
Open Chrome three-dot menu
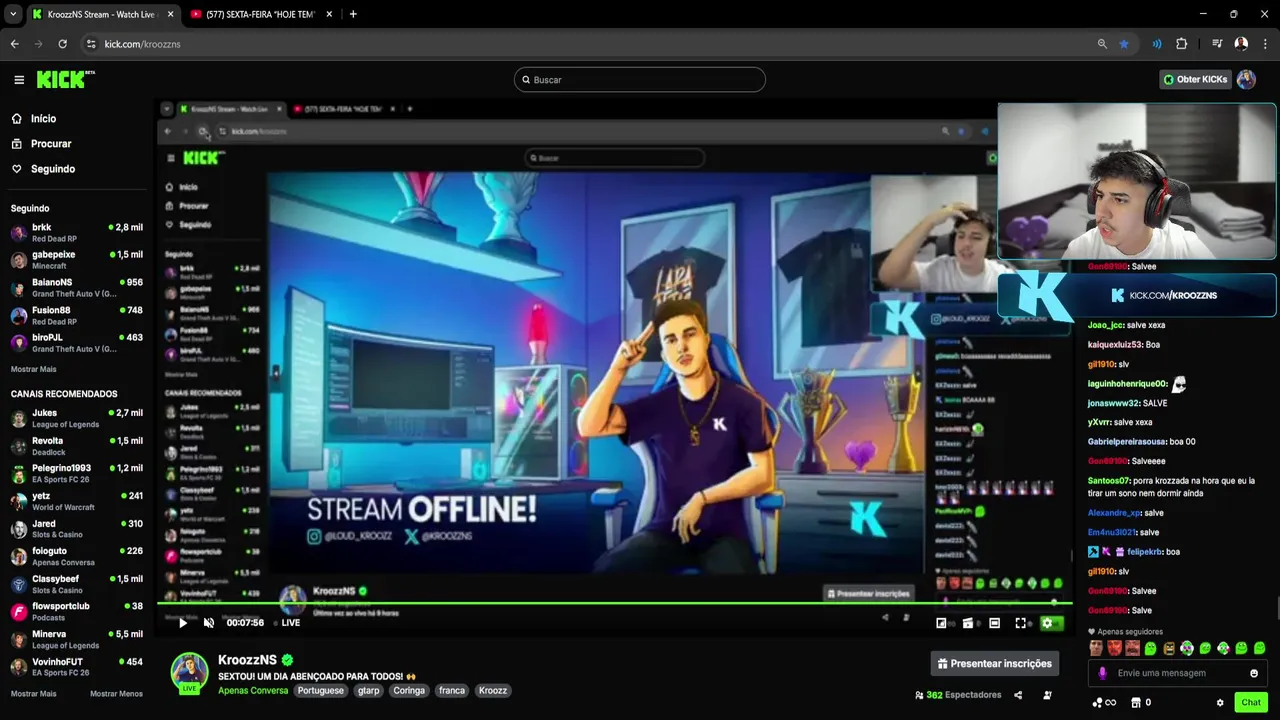1266,44
